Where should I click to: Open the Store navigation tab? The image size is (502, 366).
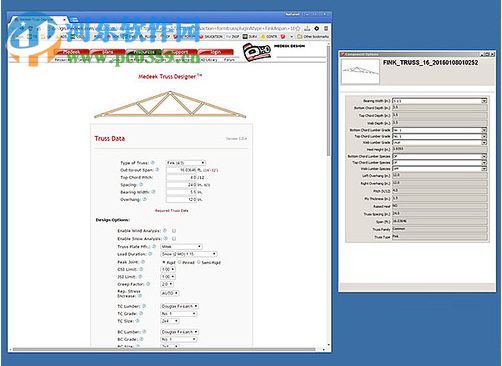[x=107, y=52]
